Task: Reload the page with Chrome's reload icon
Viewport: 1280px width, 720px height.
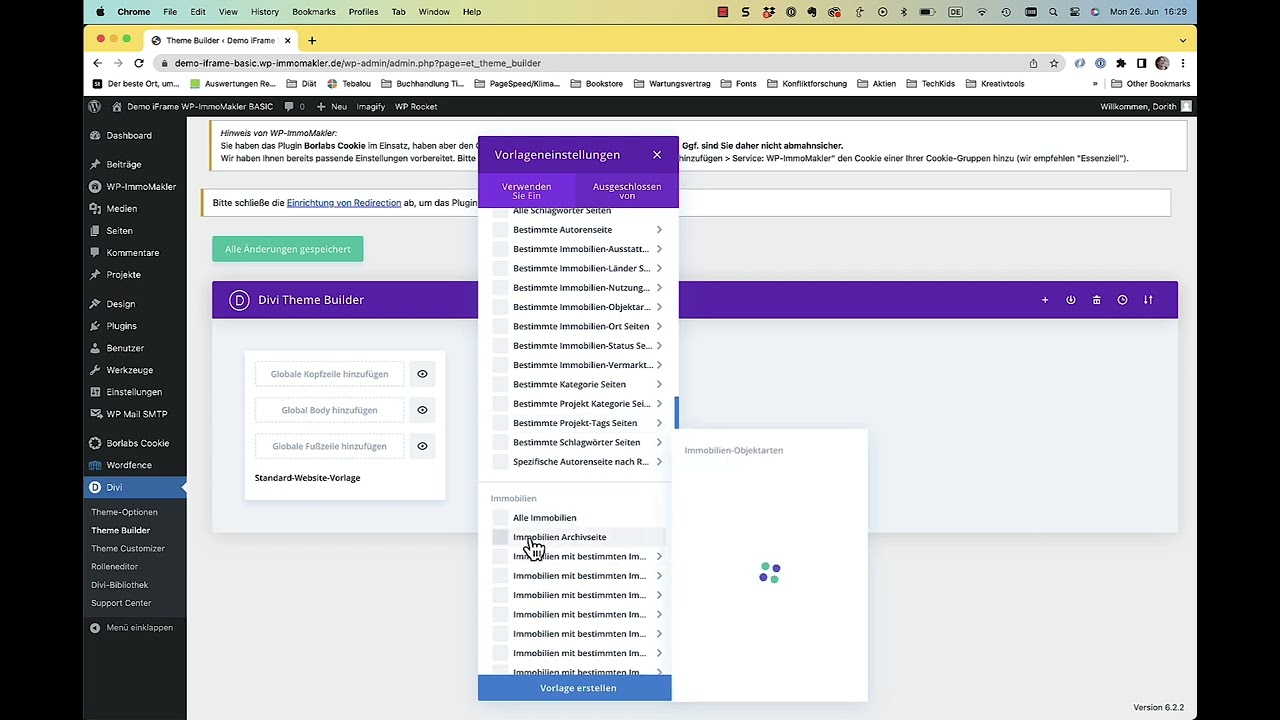Action: coord(140,63)
